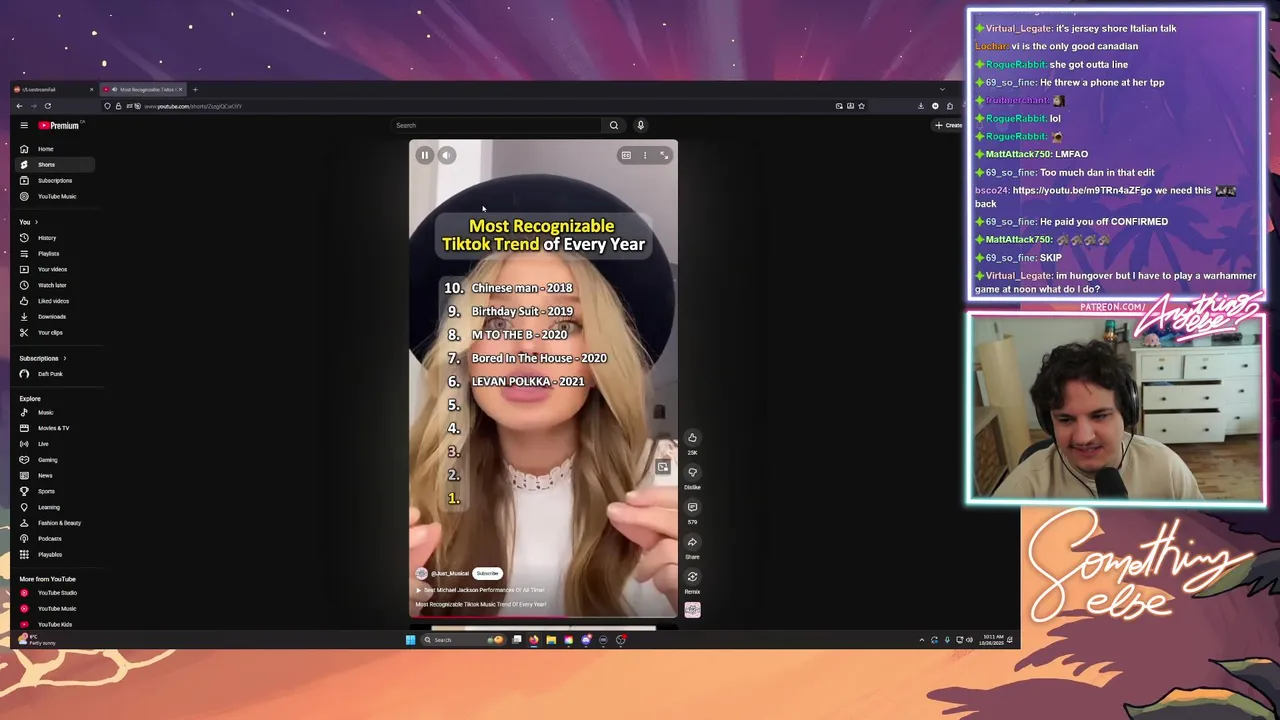Screen dimensions: 1280x720
Task: Open browser downloads panel
Action: click(921, 106)
